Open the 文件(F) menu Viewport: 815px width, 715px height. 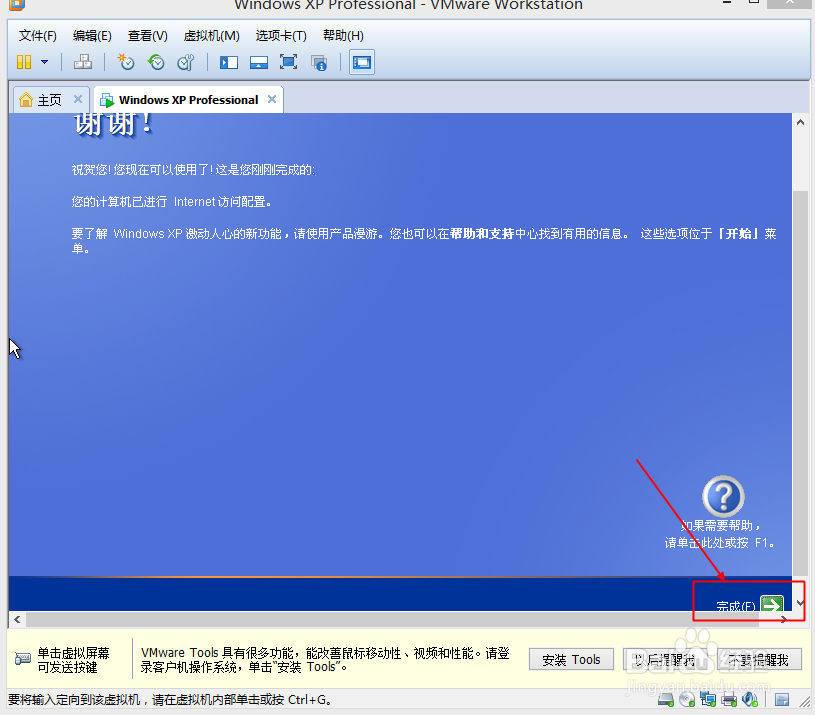click(x=37, y=36)
